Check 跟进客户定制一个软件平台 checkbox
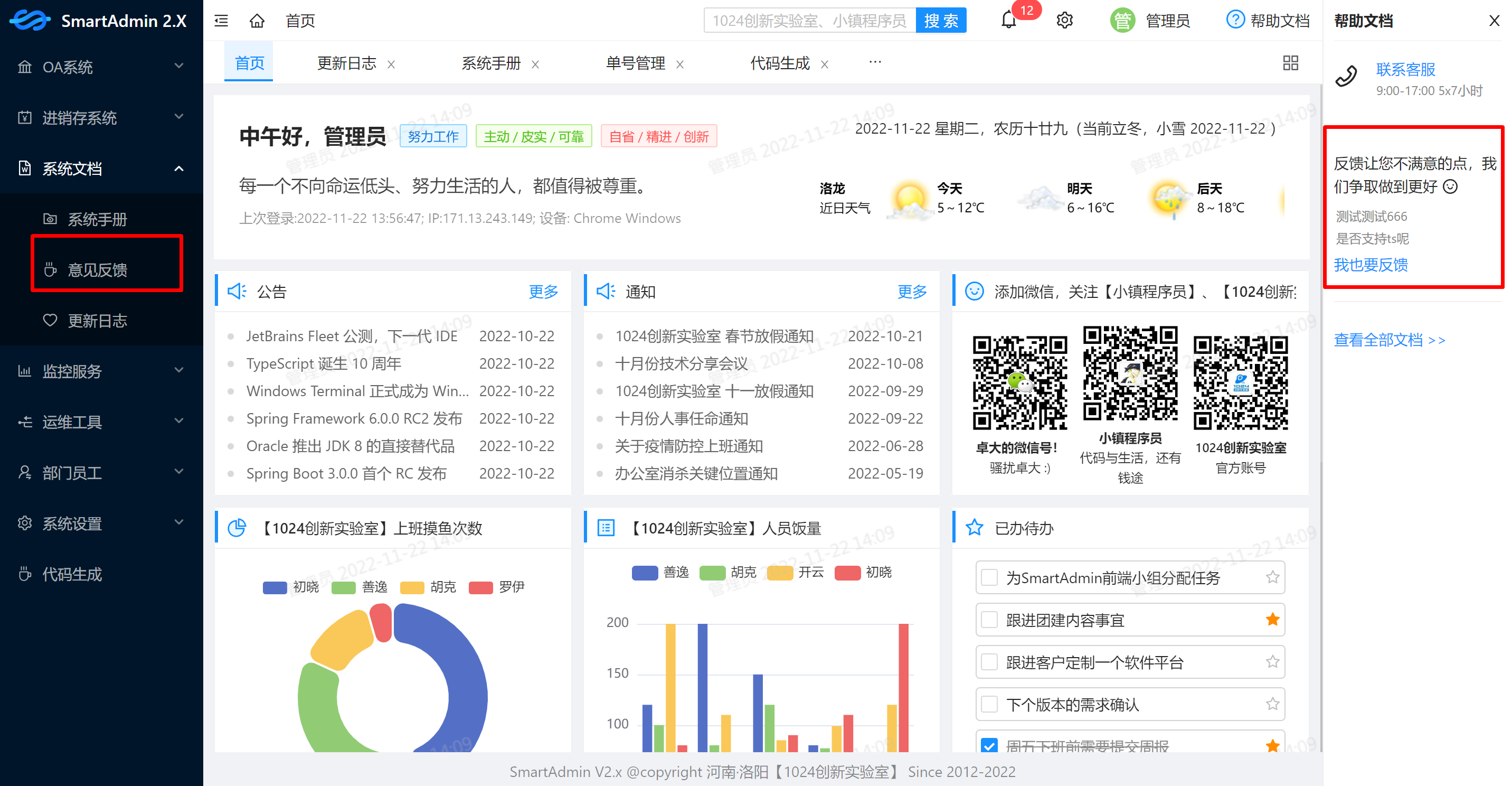Image resolution: width=1512 pixels, height=786 pixels. tap(989, 662)
